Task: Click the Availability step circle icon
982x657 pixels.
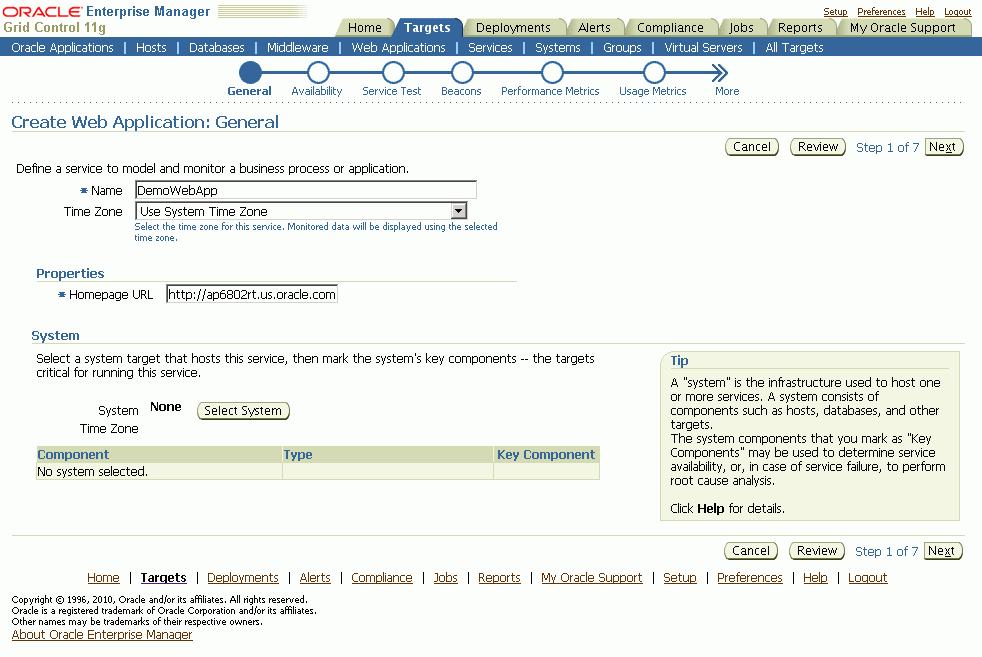Action: pos(317,73)
